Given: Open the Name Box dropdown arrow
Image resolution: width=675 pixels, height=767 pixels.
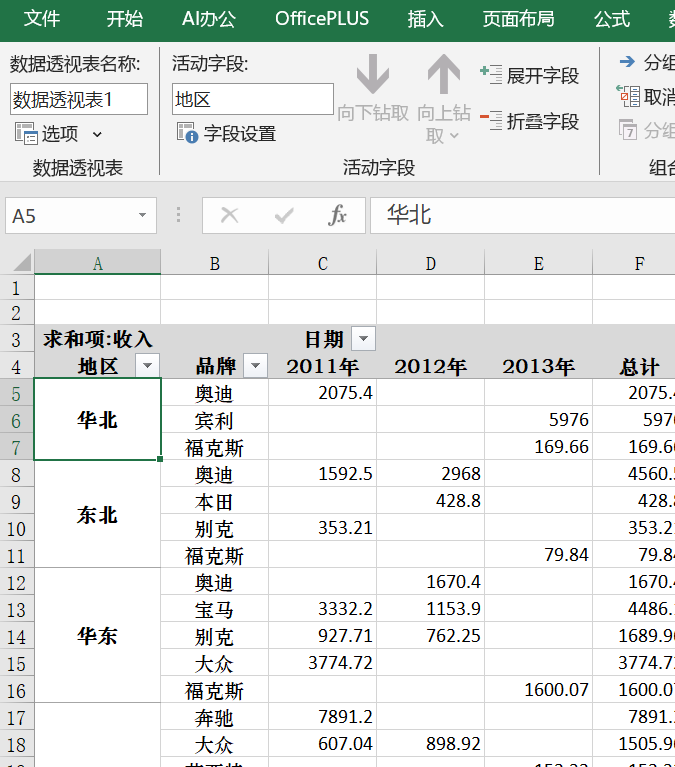Looking at the screenshot, I should 142,215.
